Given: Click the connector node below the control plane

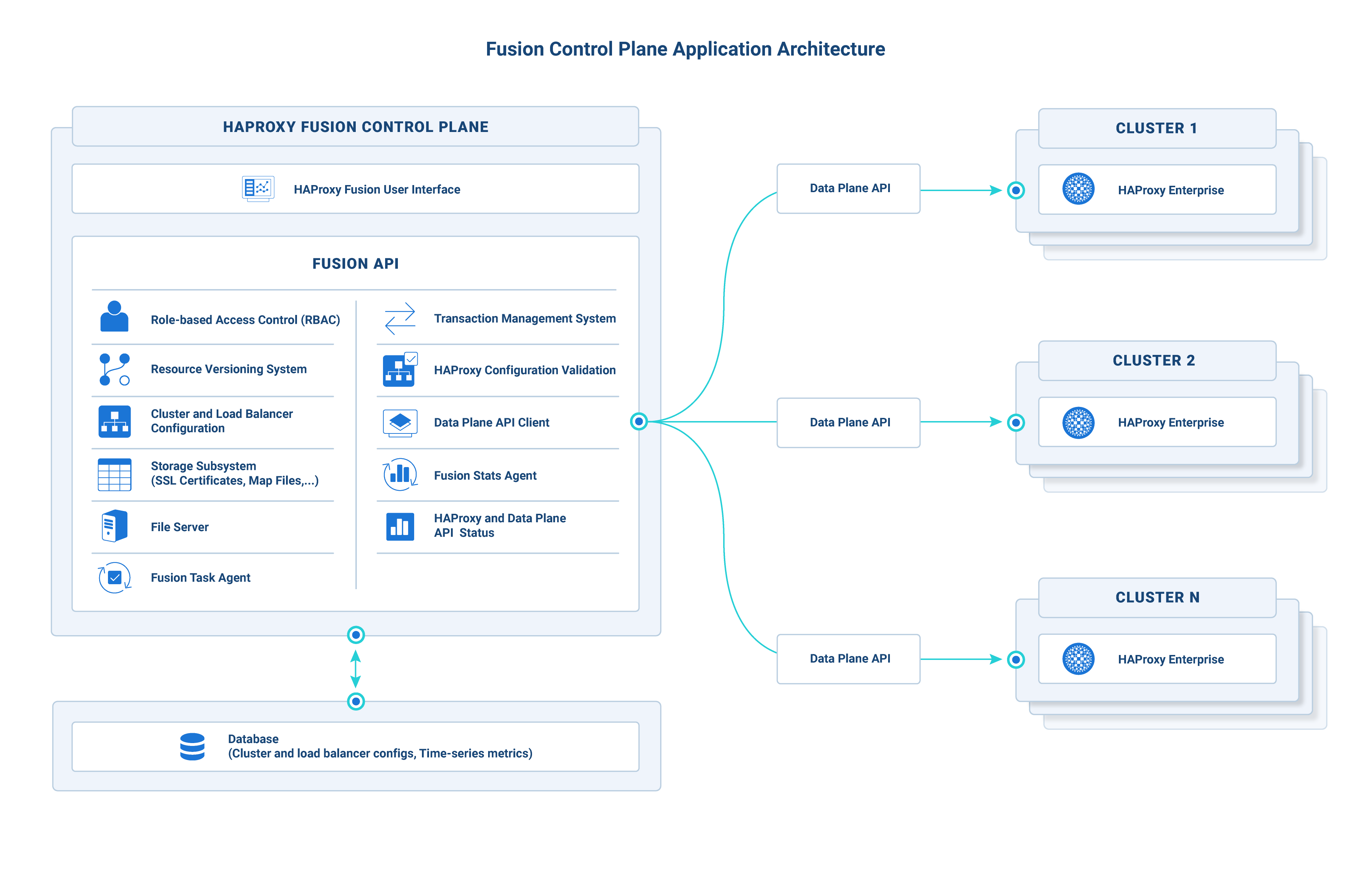Looking at the screenshot, I should (x=356, y=635).
